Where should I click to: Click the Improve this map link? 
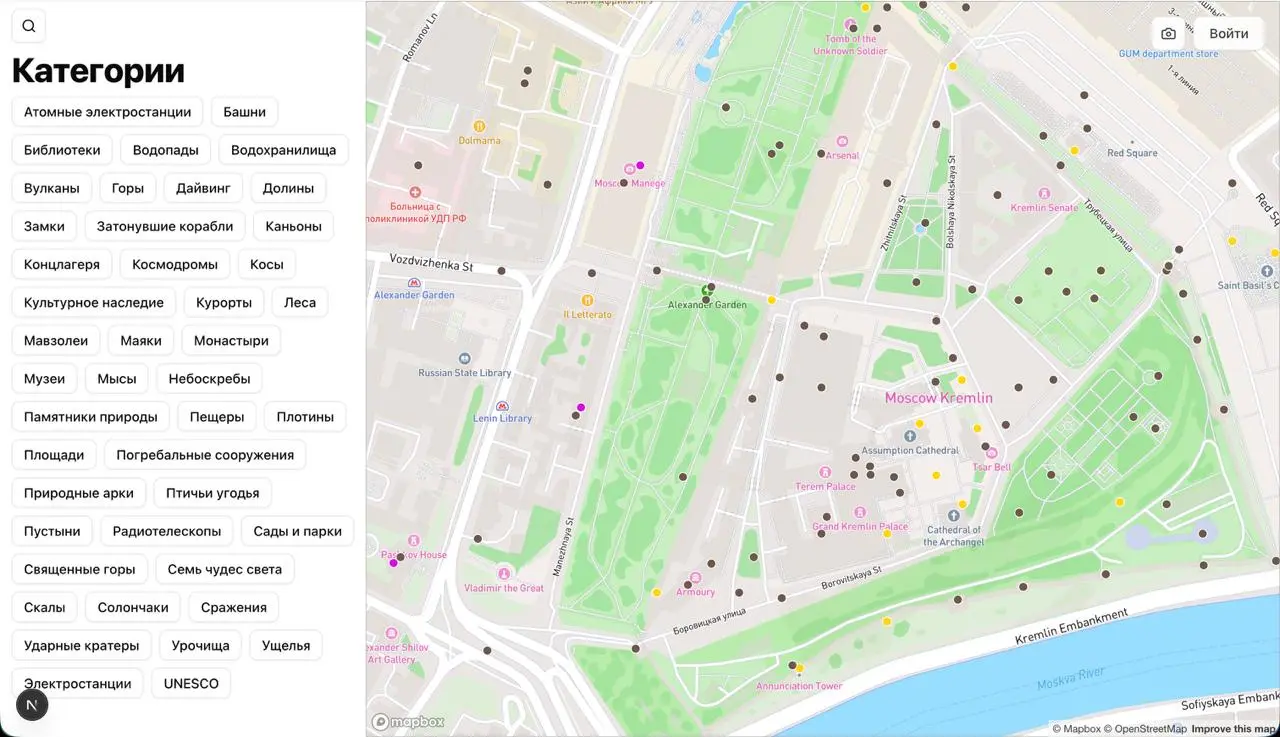[1235, 729]
